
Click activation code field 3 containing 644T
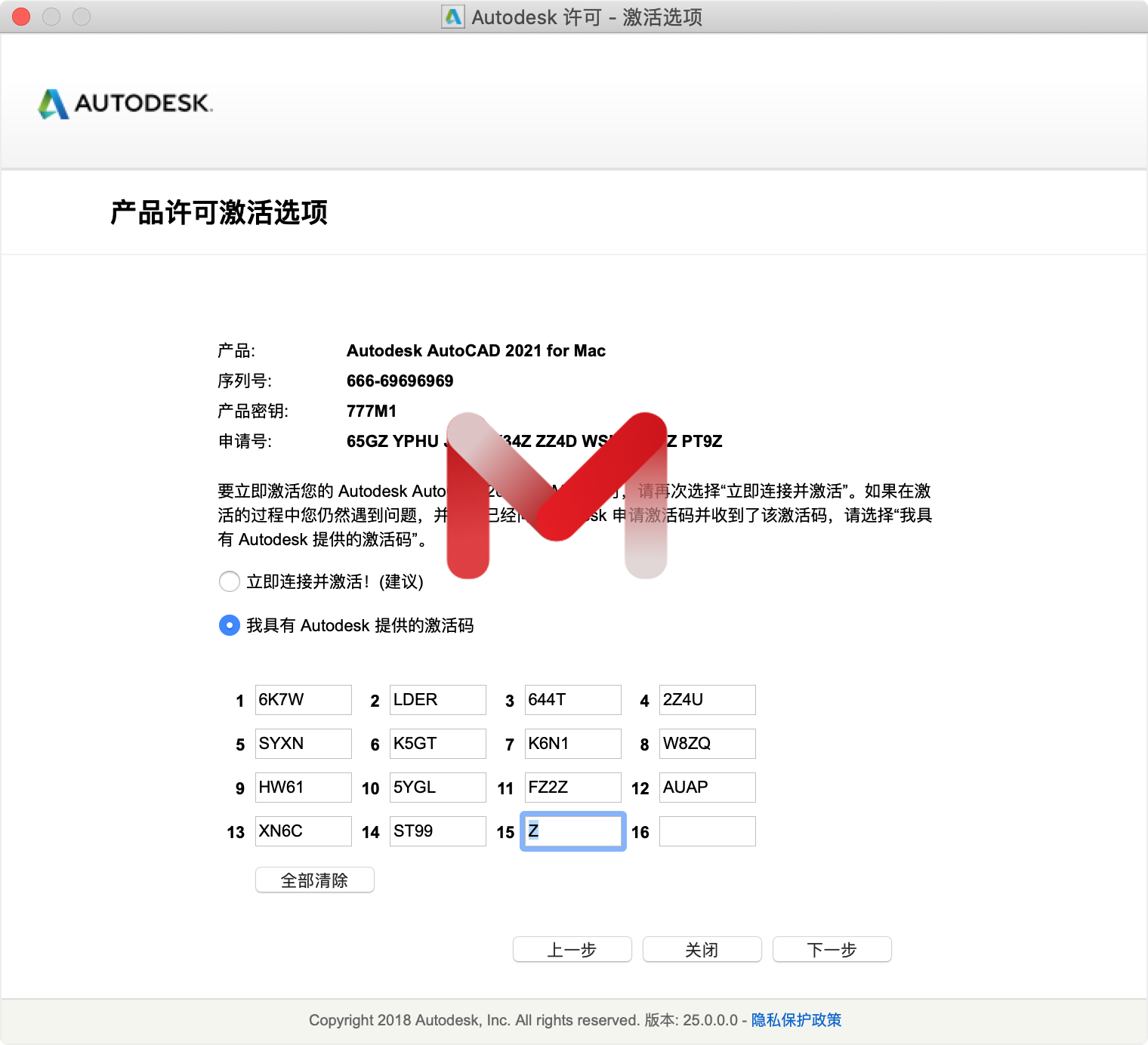click(x=573, y=700)
